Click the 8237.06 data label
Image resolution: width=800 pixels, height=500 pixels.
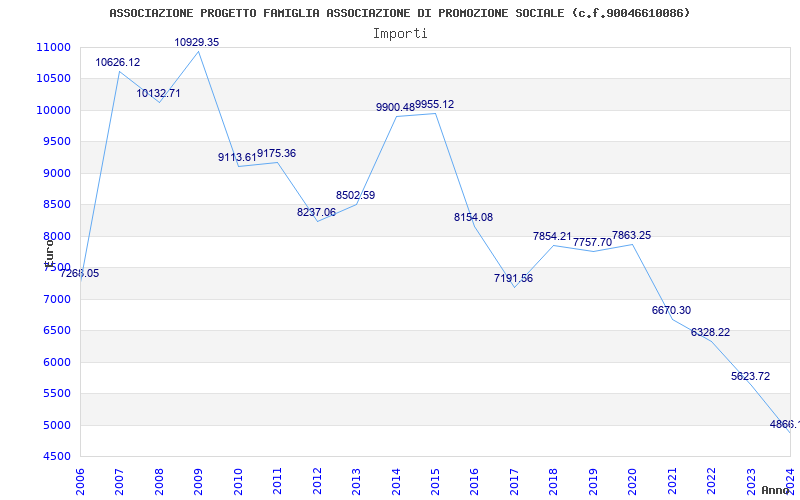pos(316,212)
